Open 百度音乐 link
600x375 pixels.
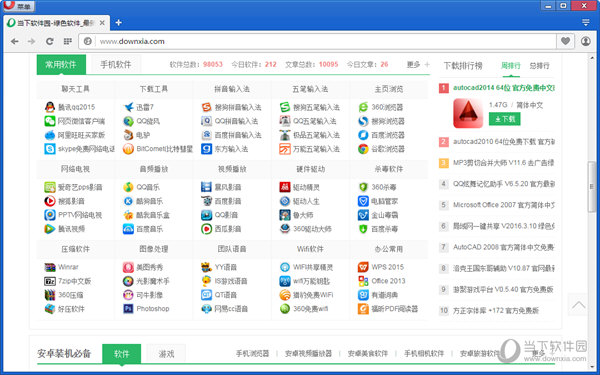pyautogui.click(x=150, y=229)
